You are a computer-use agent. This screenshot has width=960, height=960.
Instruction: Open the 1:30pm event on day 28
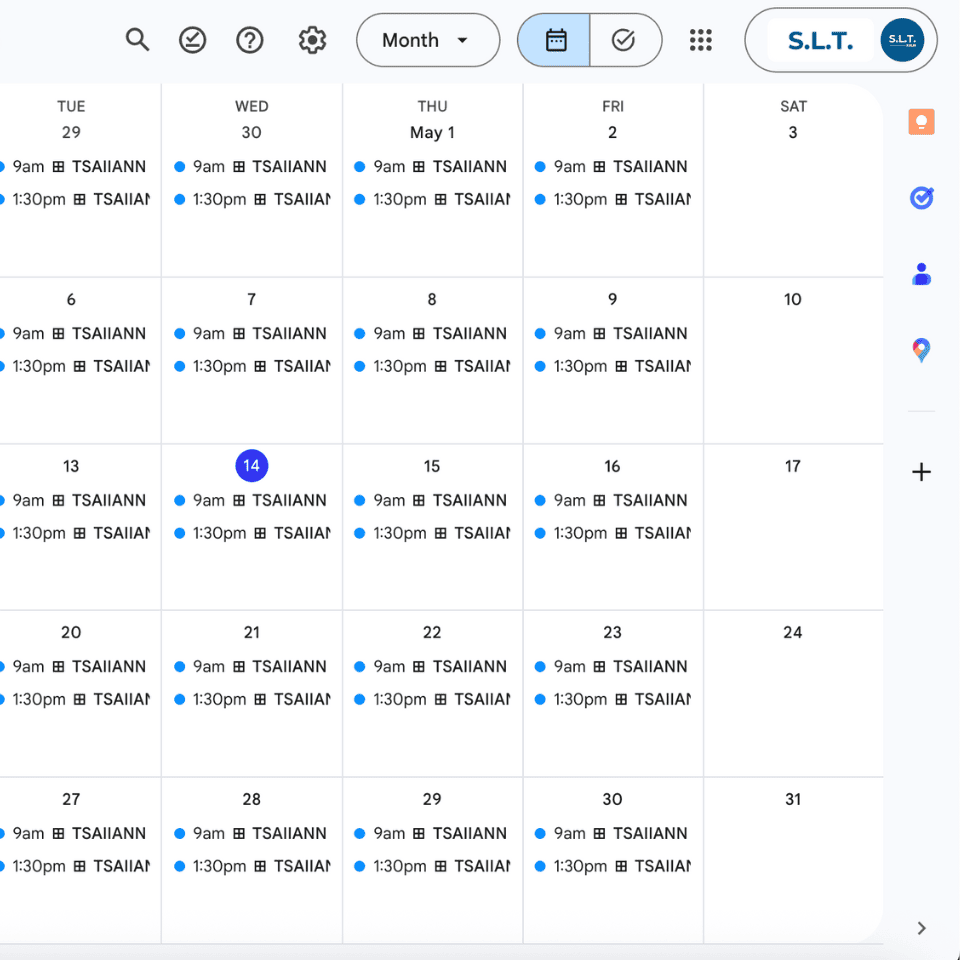pos(252,866)
